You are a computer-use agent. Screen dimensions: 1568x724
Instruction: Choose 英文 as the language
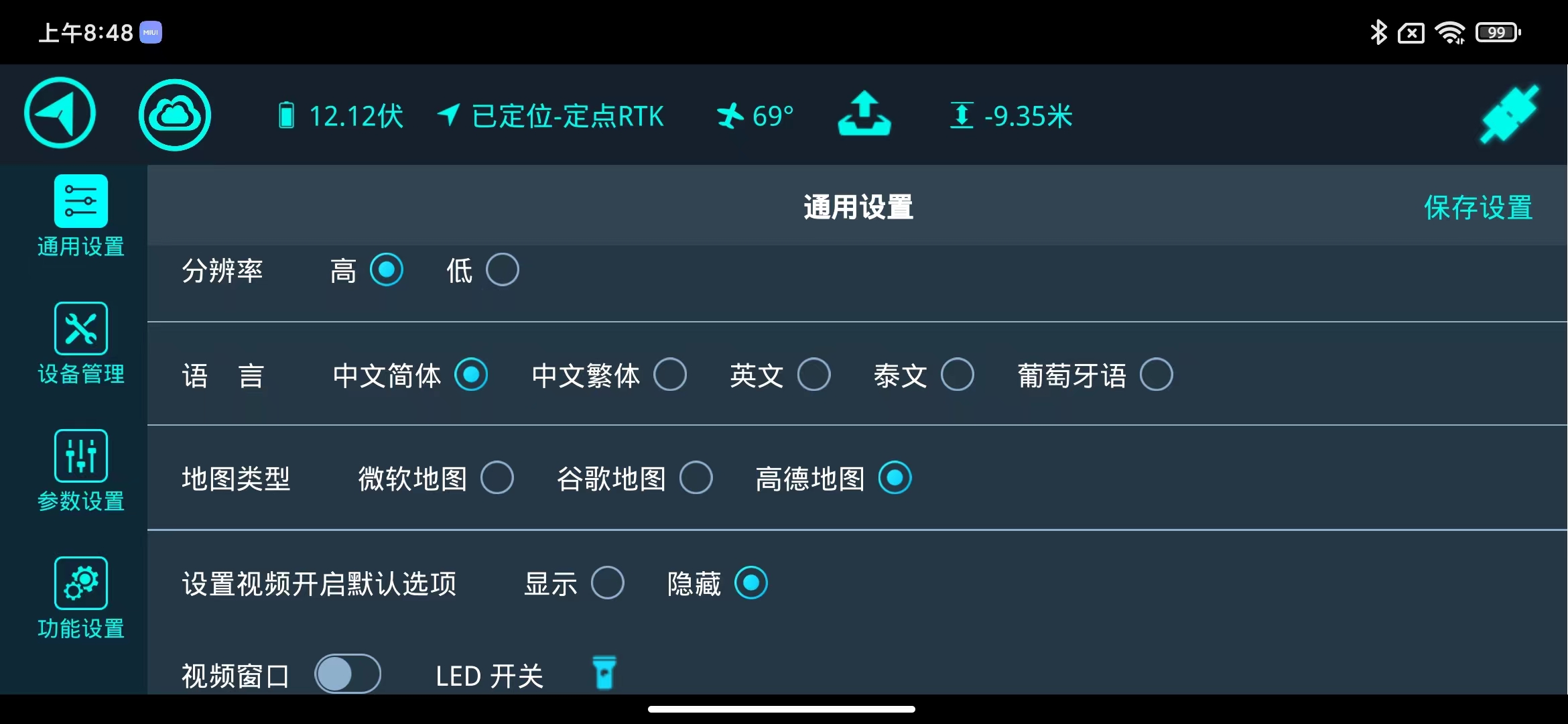click(x=813, y=375)
